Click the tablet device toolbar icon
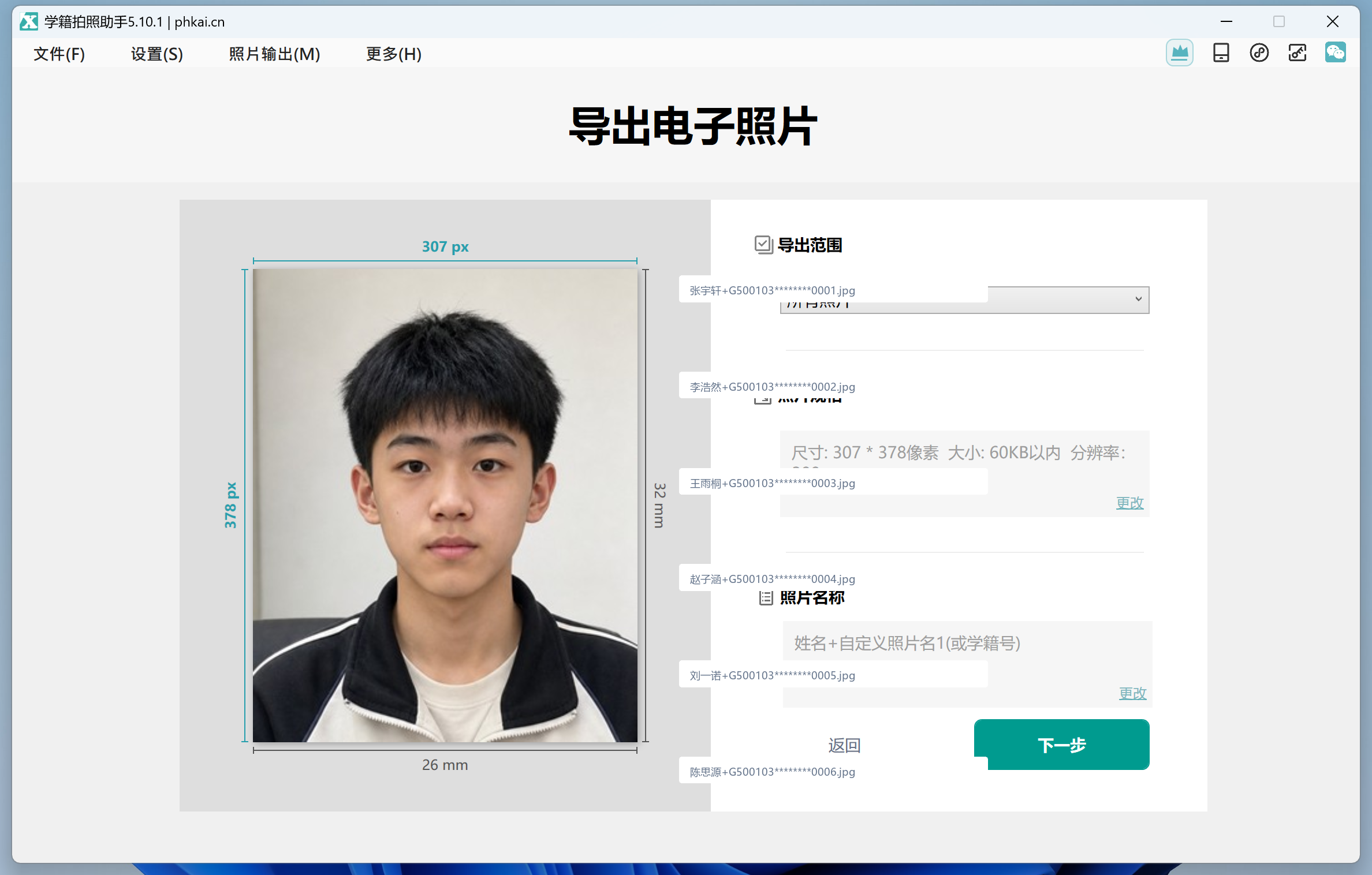 click(x=1221, y=53)
